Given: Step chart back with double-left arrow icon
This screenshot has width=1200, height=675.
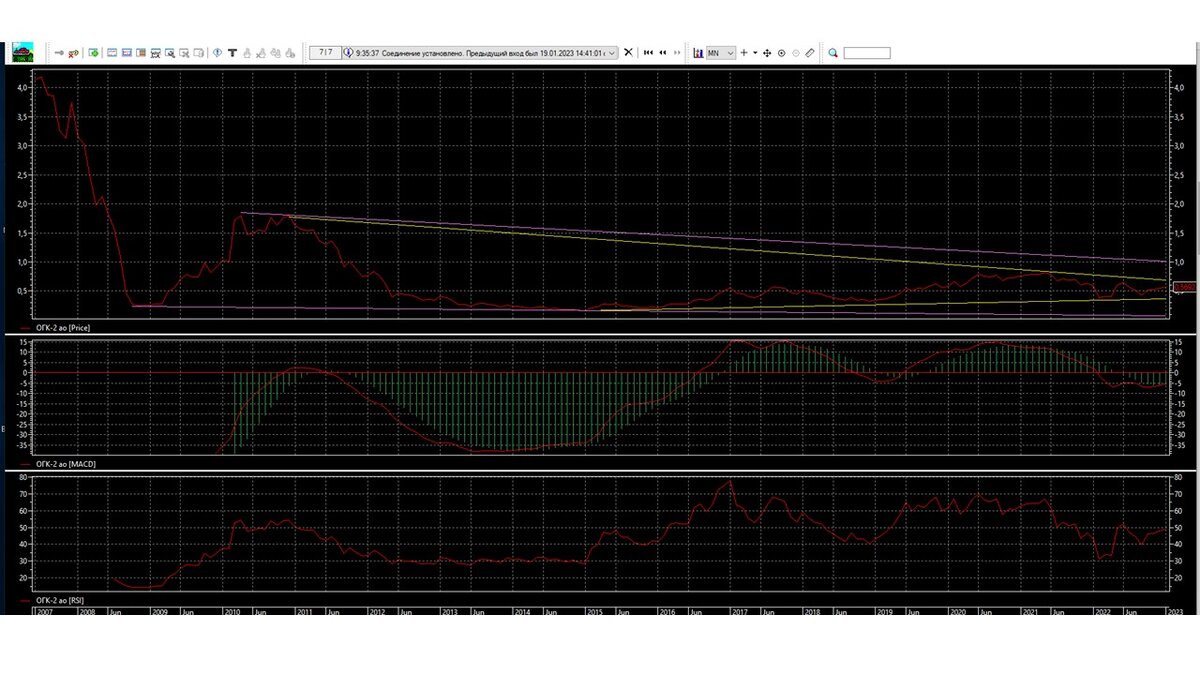Looking at the screenshot, I should (663, 52).
